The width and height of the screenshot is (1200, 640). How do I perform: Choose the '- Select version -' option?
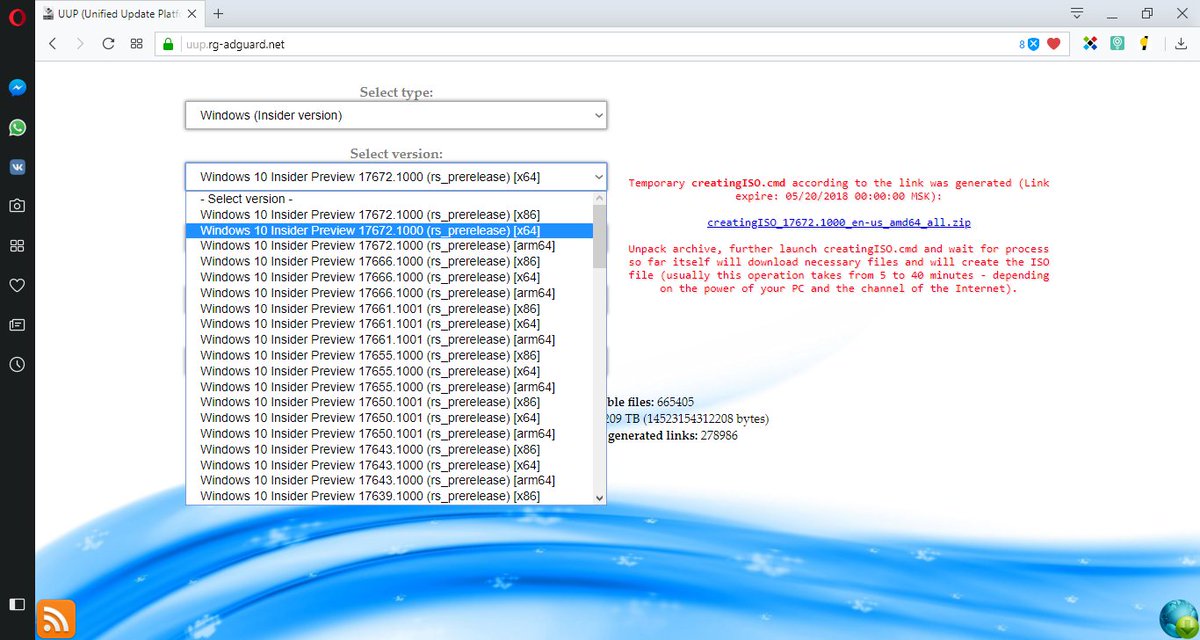tap(389, 198)
